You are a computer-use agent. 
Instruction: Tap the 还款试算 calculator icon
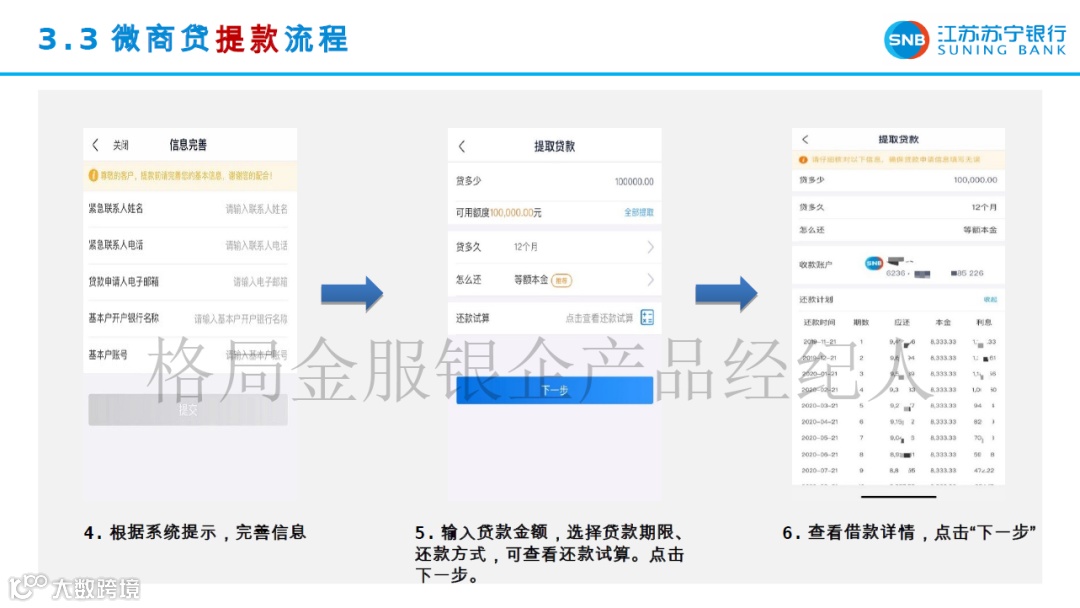[647, 317]
